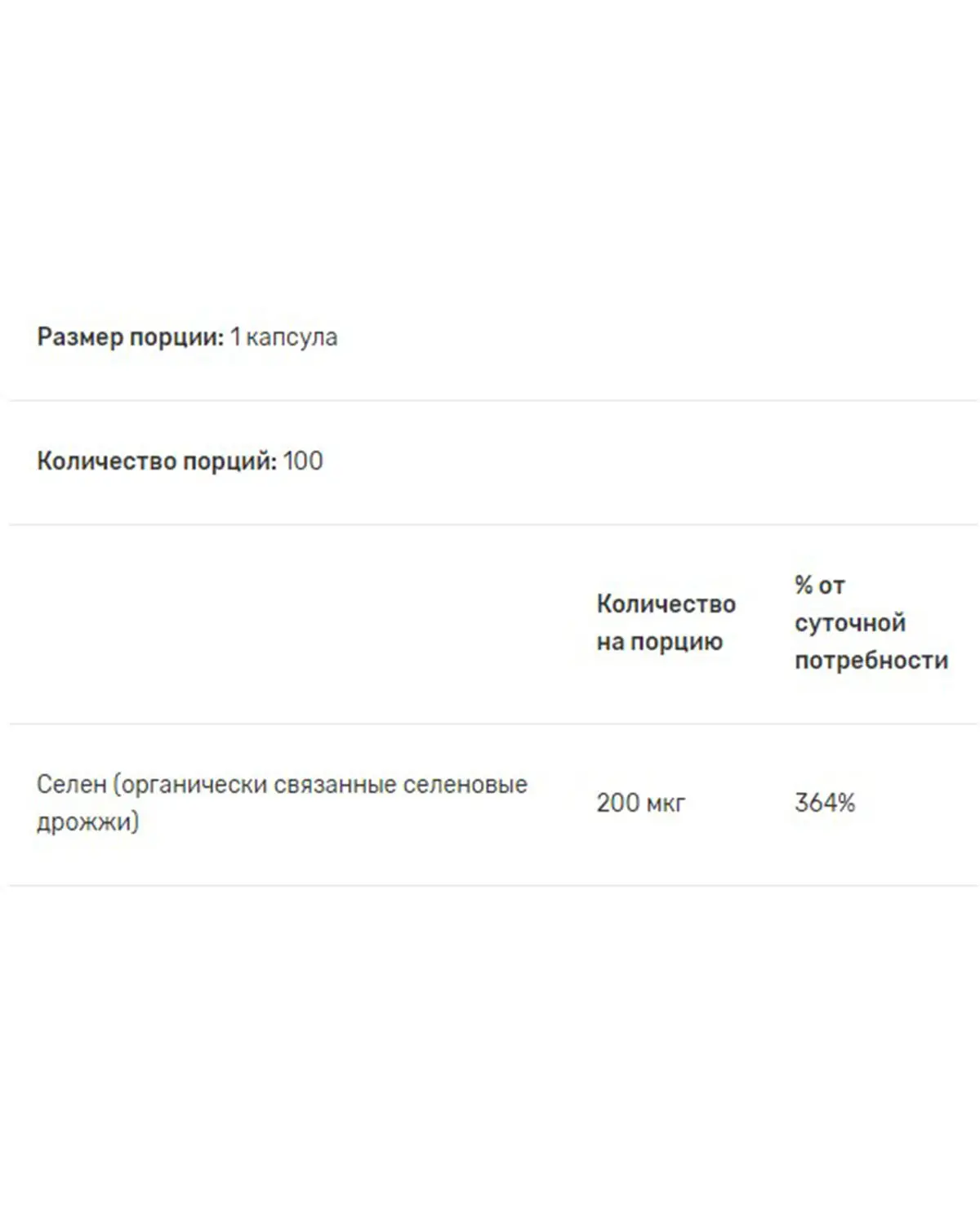Screen dimensions: 980x1225
Task: Click the '% от' text in header
Action: click(x=820, y=586)
